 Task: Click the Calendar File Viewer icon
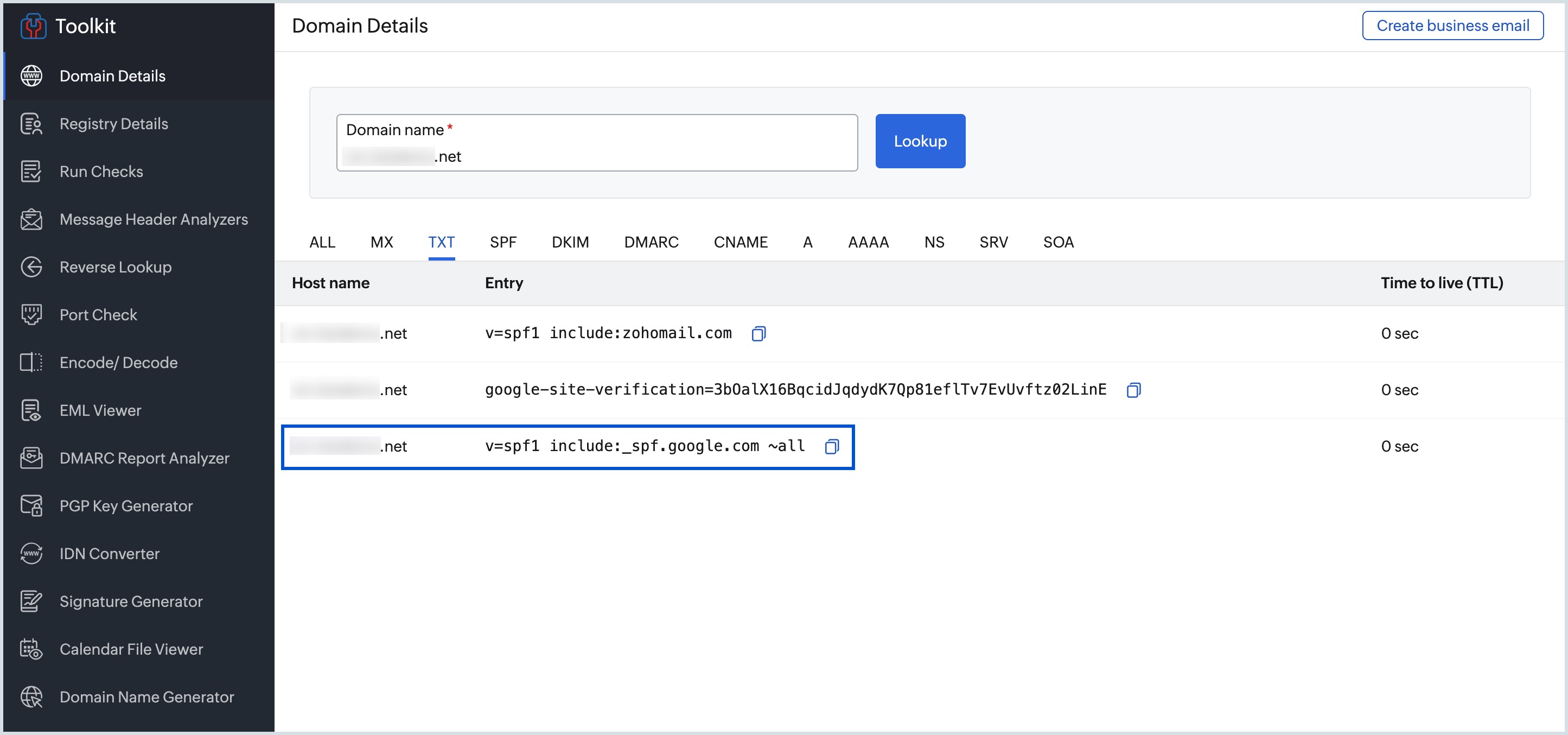pyautogui.click(x=31, y=649)
